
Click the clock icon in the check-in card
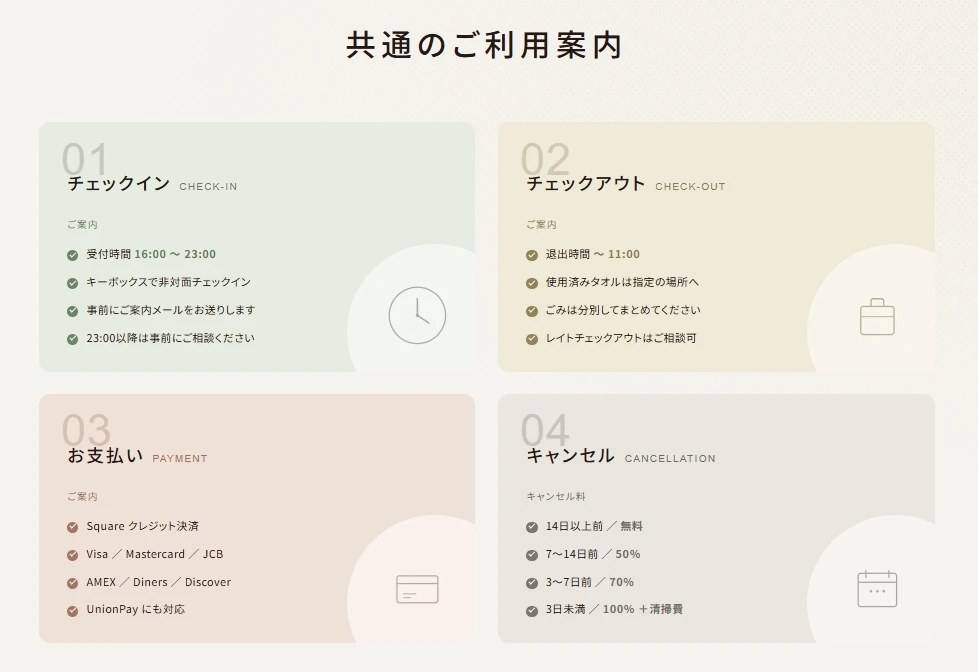coord(417,315)
